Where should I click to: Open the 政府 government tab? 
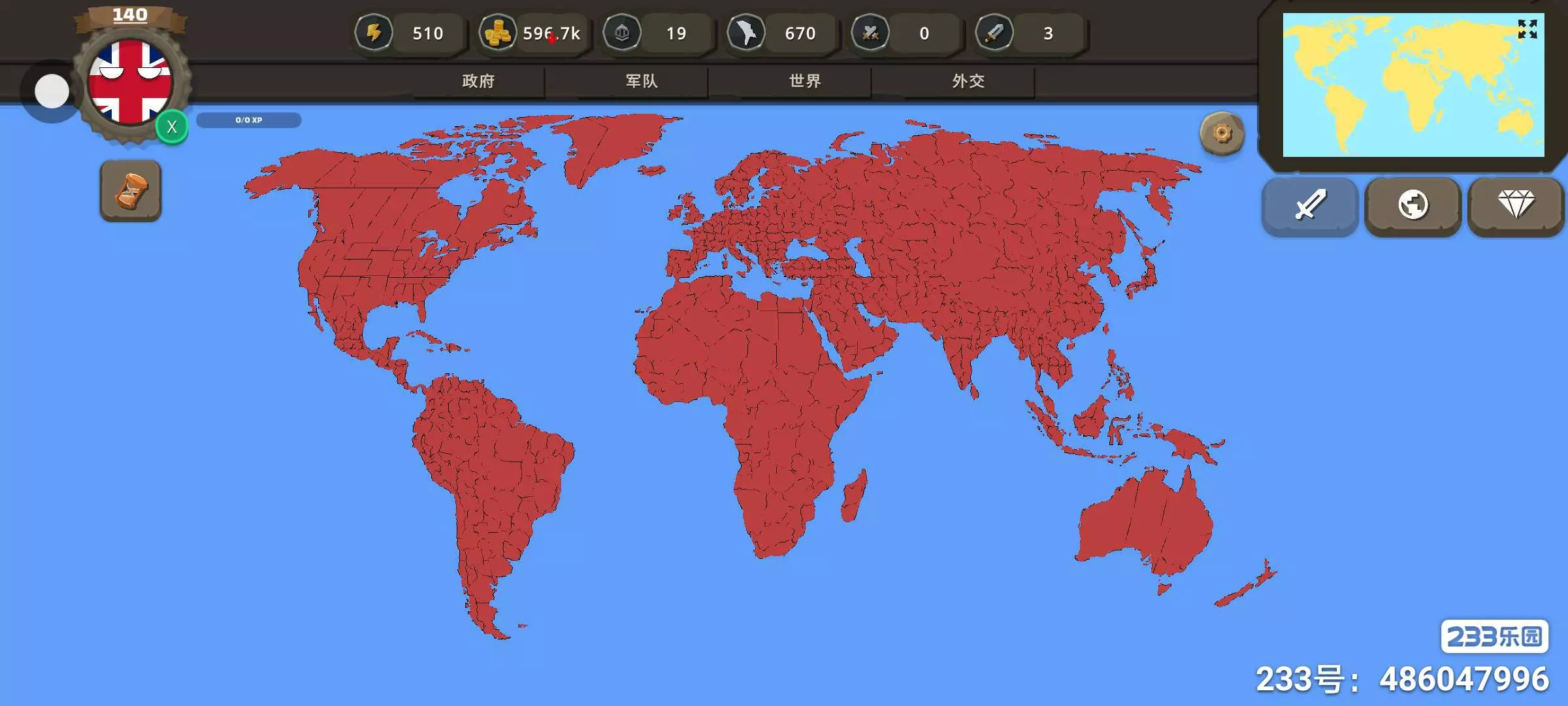tap(478, 81)
